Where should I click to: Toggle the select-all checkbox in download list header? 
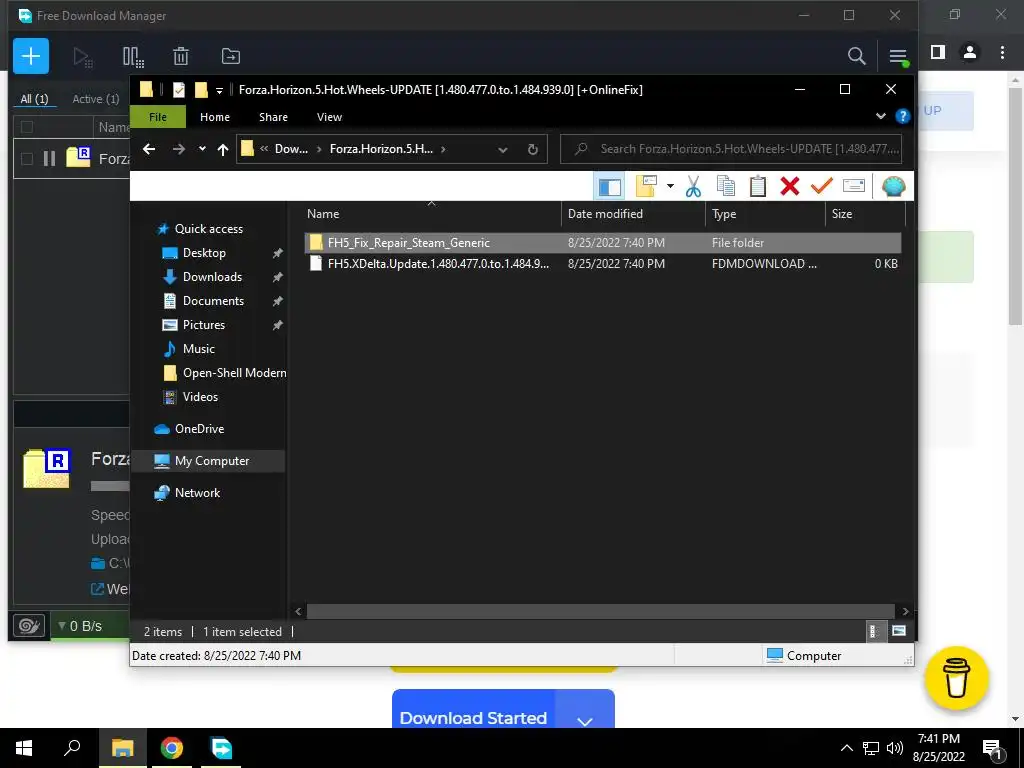27,127
